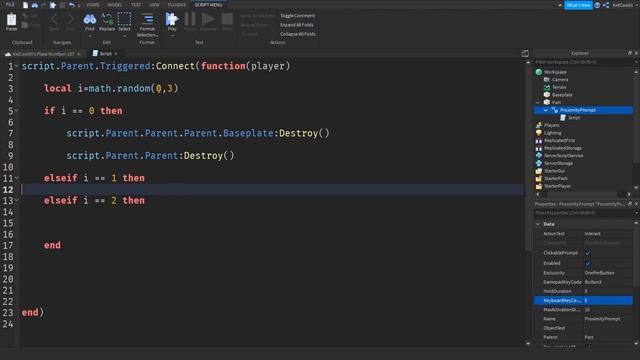Open the VIEW ribbon tab
Image resolution: width=640 pixels, height=360 pixels.
[x=154, y=5]
